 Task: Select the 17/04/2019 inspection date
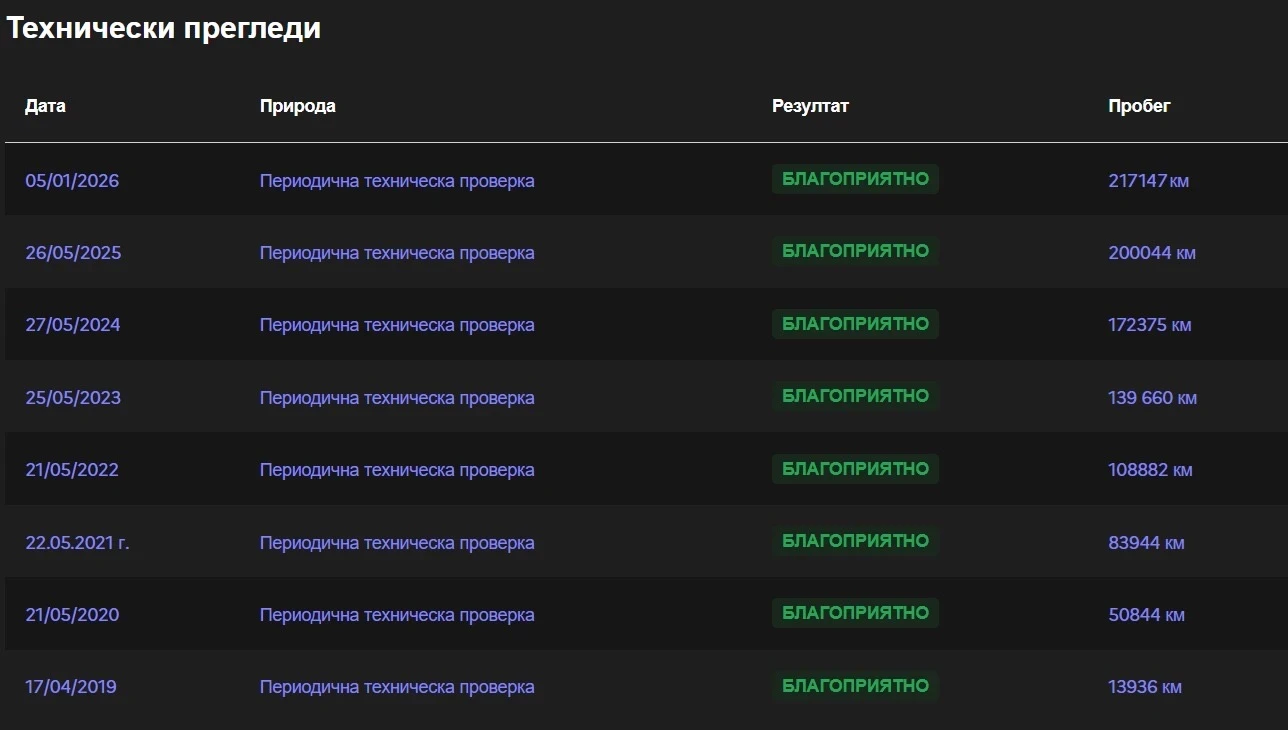pyautogui.click(x=71, y=687)
